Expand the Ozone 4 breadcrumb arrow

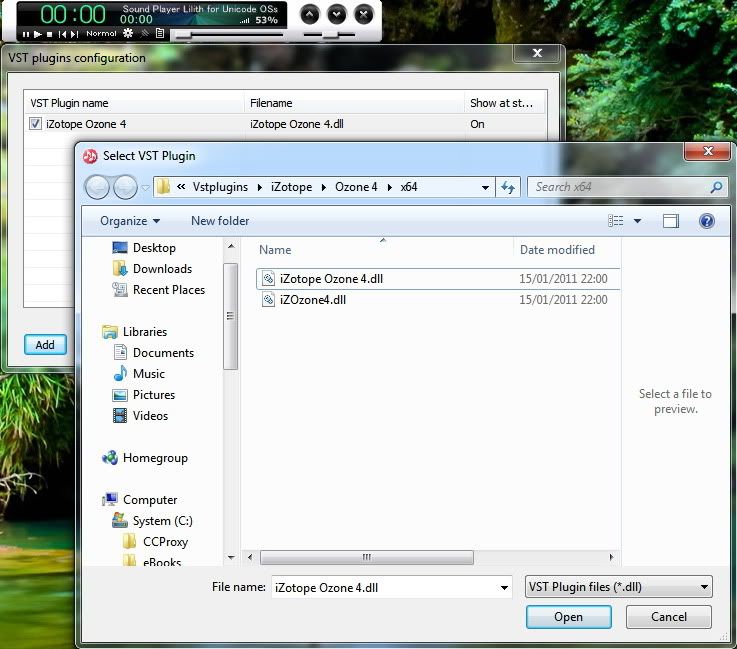[x=389, y=188]
